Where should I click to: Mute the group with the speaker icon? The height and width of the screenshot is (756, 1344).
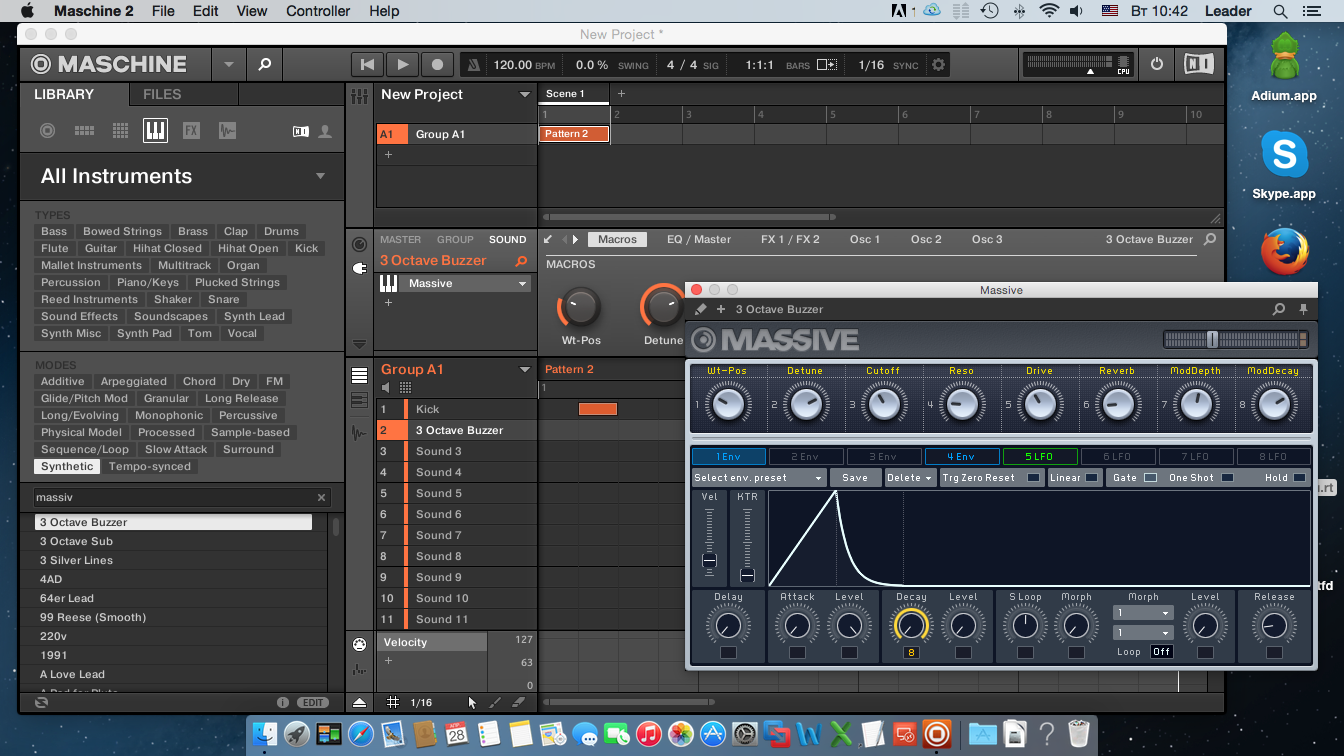[386, 388]
